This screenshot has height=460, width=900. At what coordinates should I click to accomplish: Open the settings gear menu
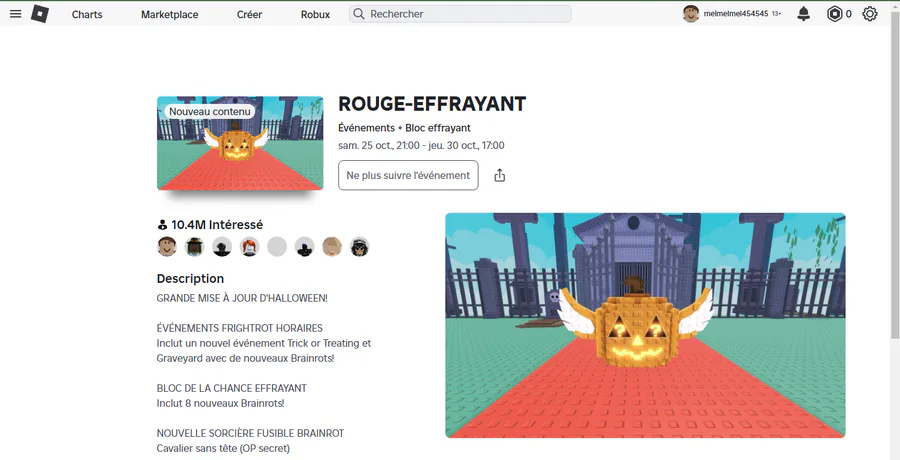[x=870, y=14]
